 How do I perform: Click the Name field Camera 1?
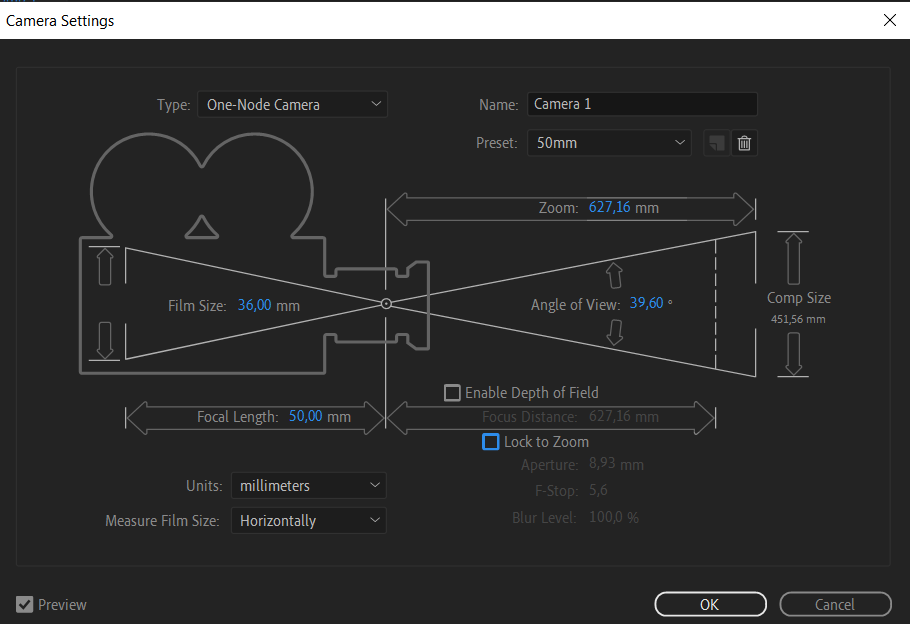click(642, 104)
